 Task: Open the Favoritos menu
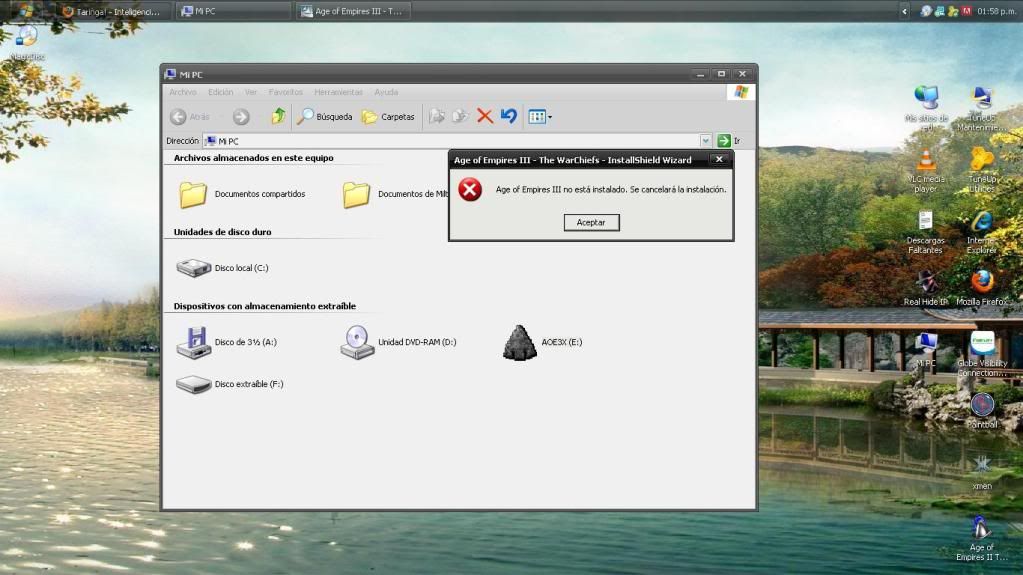pos(286,92)
